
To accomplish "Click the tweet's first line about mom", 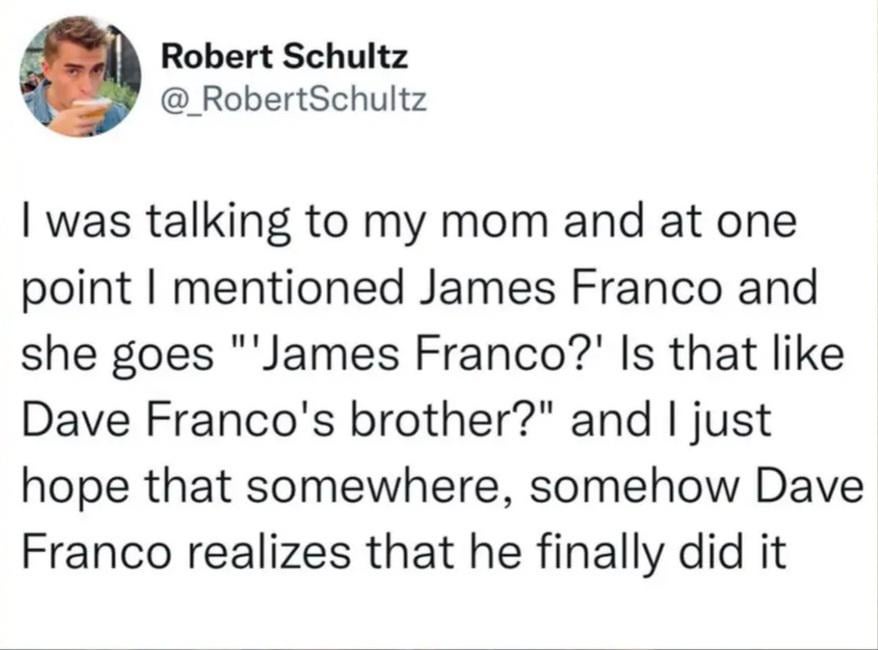I will 408,223.
